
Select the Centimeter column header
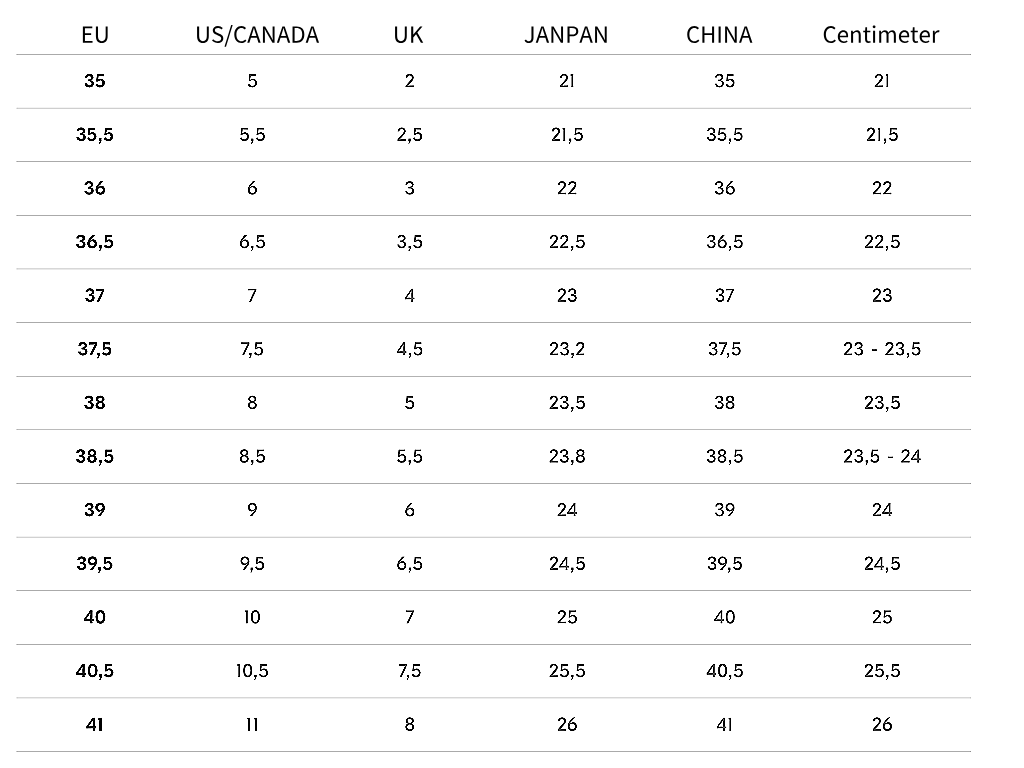pos(880,35)
